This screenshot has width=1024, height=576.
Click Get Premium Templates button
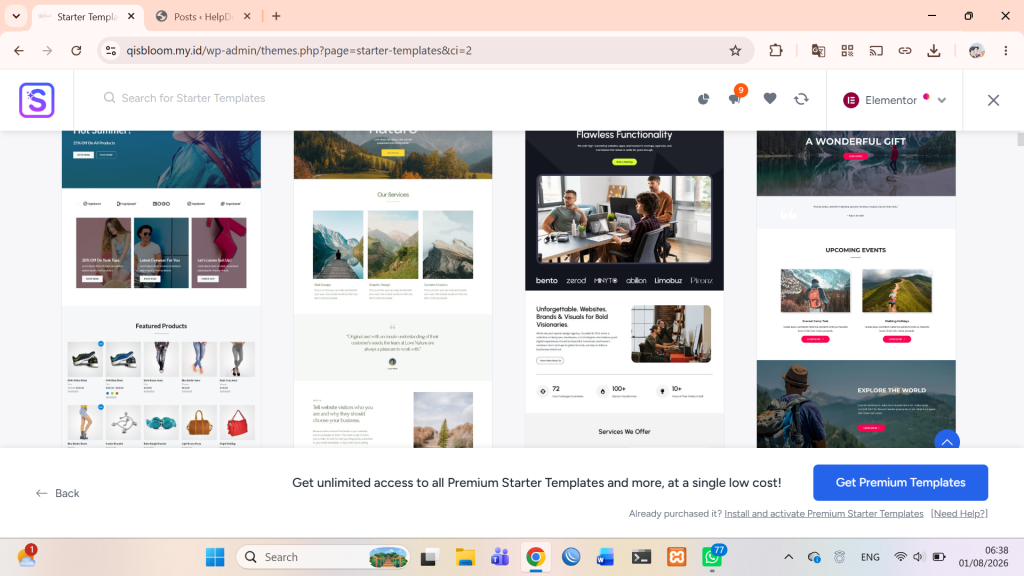tap(901, 483)
